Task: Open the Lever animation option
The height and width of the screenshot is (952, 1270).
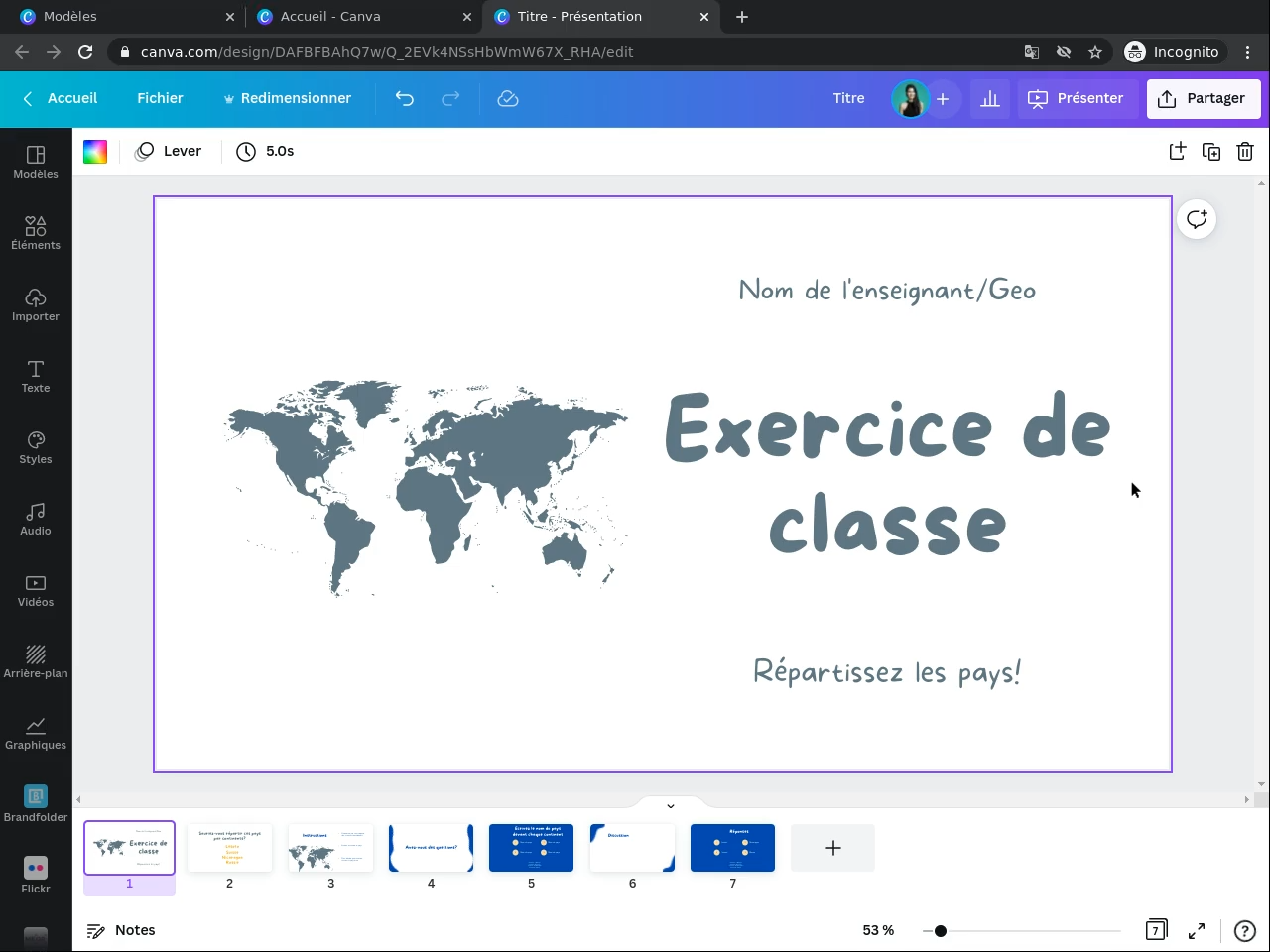Action: [169, 151]
